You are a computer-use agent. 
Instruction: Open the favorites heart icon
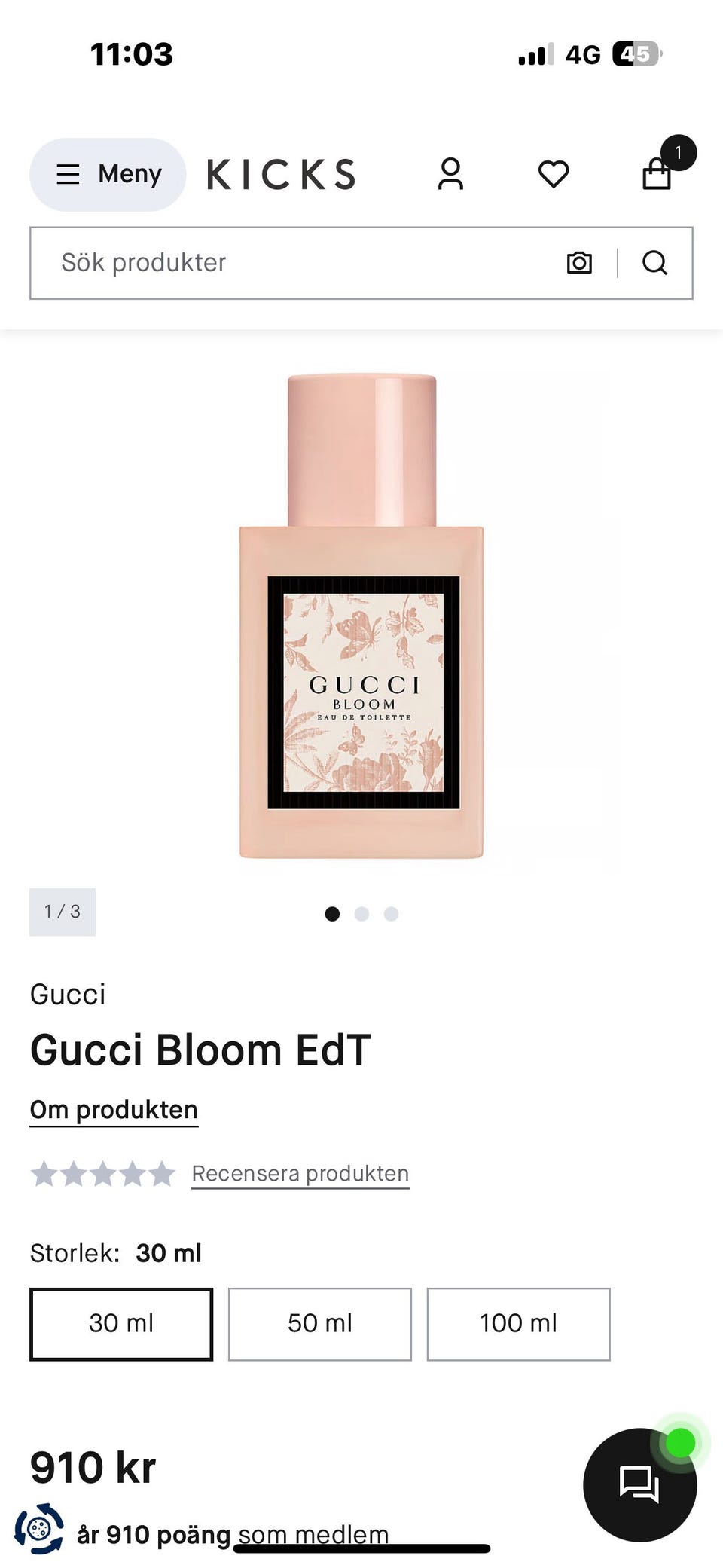pos(554,174)
